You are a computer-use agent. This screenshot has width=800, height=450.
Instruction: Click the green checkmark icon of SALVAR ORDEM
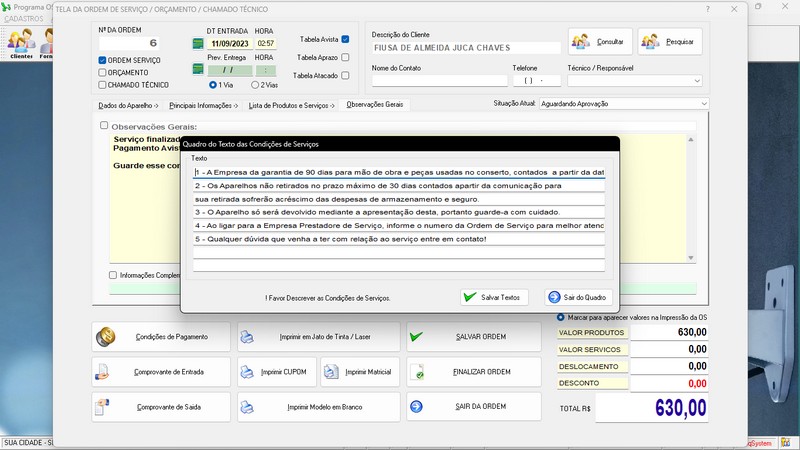[416, 337]
